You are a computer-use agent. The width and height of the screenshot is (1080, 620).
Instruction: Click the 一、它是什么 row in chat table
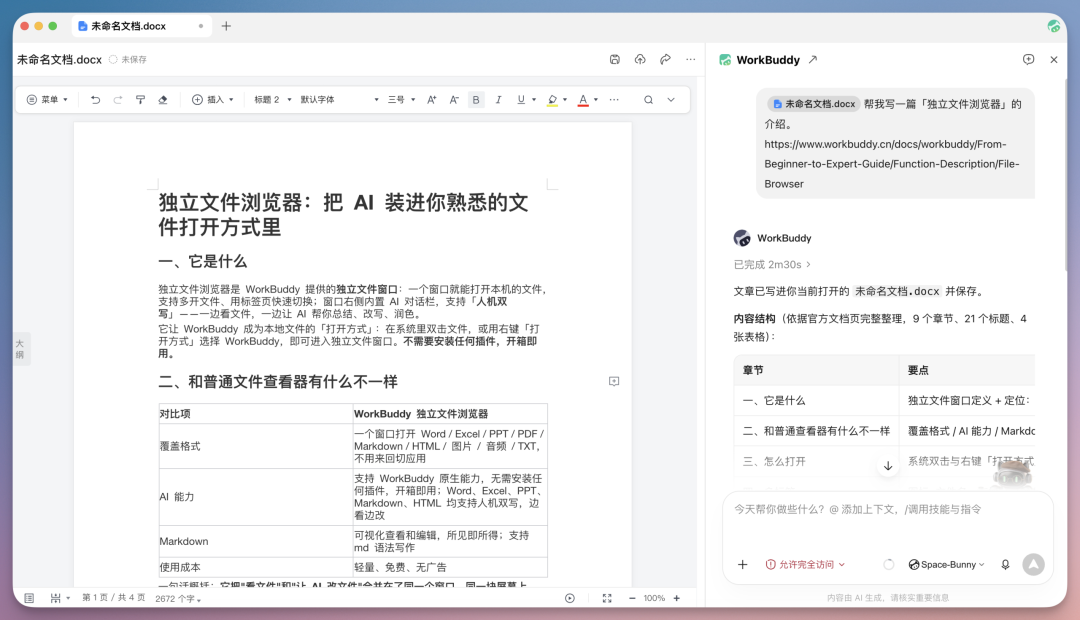pos(884,400)
